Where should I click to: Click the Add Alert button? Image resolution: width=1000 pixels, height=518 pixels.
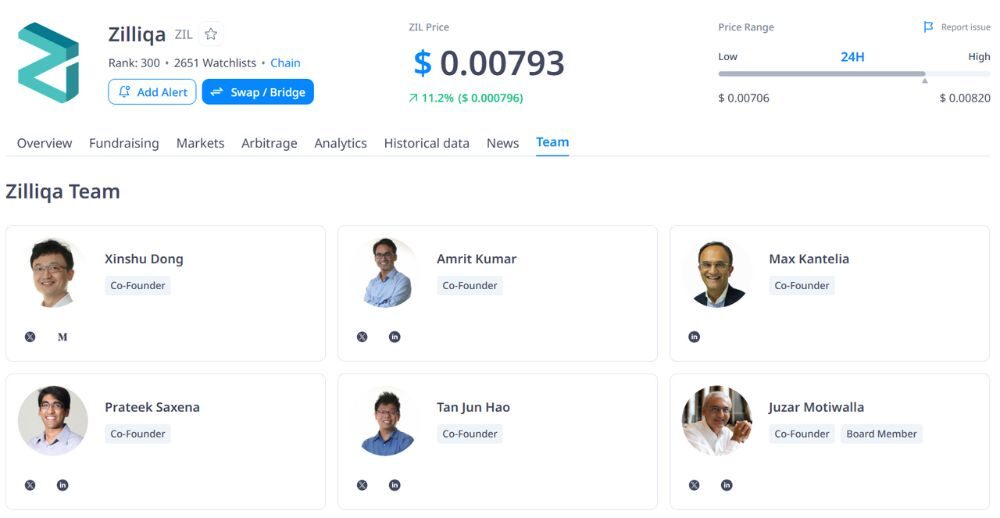click(152, 92)
